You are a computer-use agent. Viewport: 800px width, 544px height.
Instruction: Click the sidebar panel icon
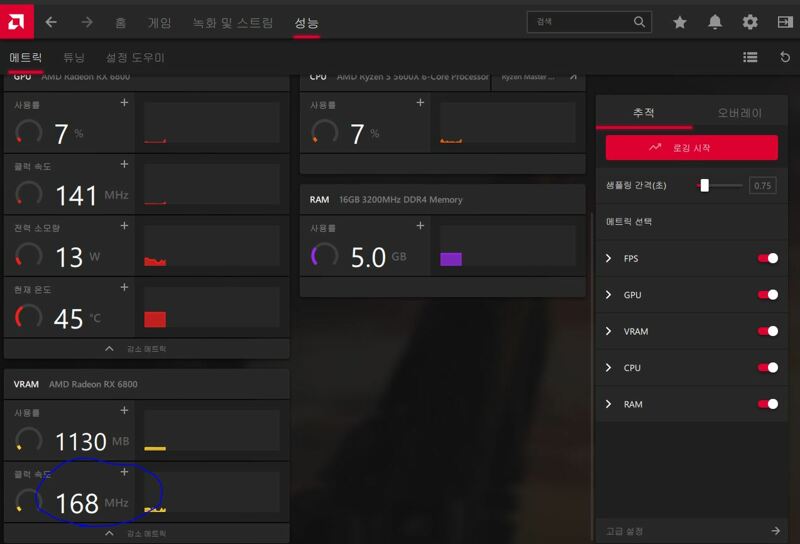[785, 22]
